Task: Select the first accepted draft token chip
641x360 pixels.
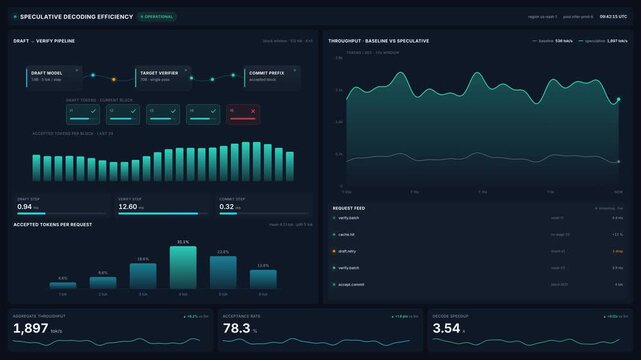Action: (x=83, y=114)
